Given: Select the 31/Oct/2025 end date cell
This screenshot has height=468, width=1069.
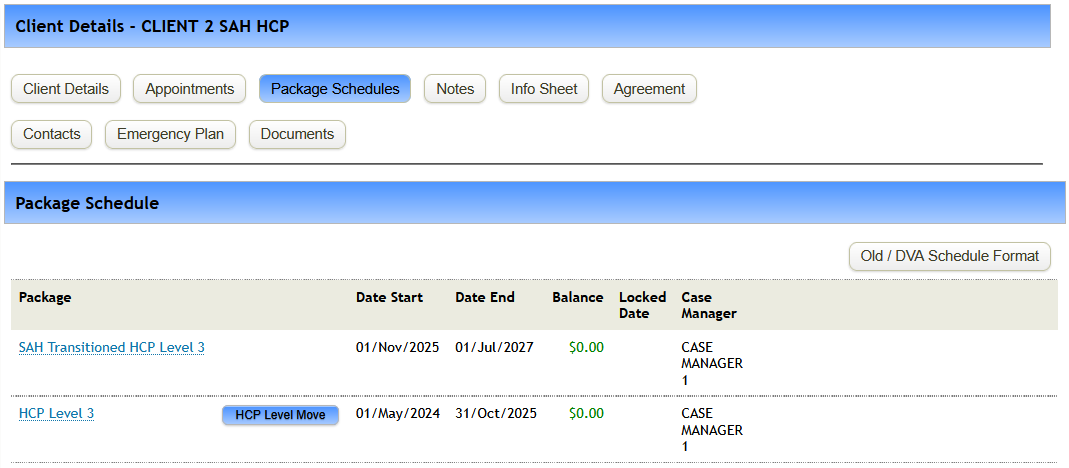Looking at the screenshot, I should (496, 413).
